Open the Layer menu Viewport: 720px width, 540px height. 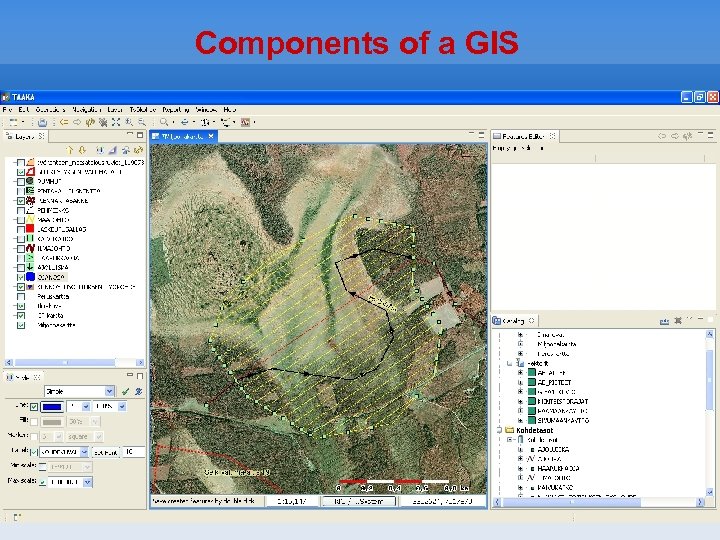(116, 108)
